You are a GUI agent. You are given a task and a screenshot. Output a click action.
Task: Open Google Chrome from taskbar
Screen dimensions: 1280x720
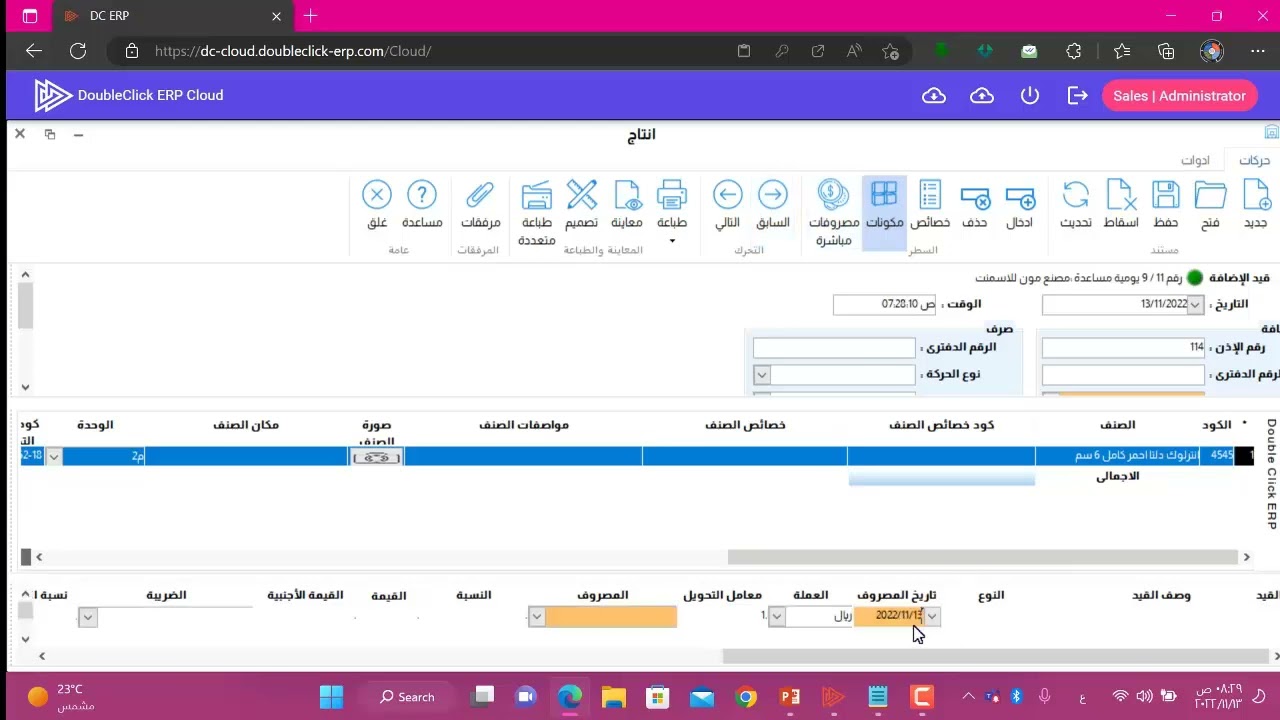[x=746, y=697]
